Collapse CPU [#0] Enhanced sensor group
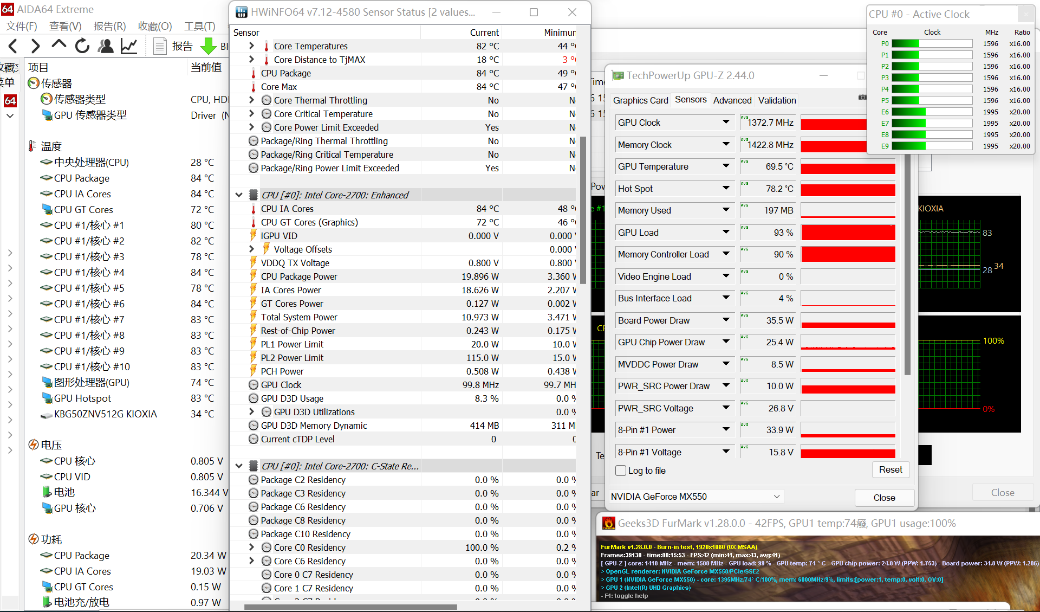This screenshot has width=1040, height=612. tap(239, 195)
